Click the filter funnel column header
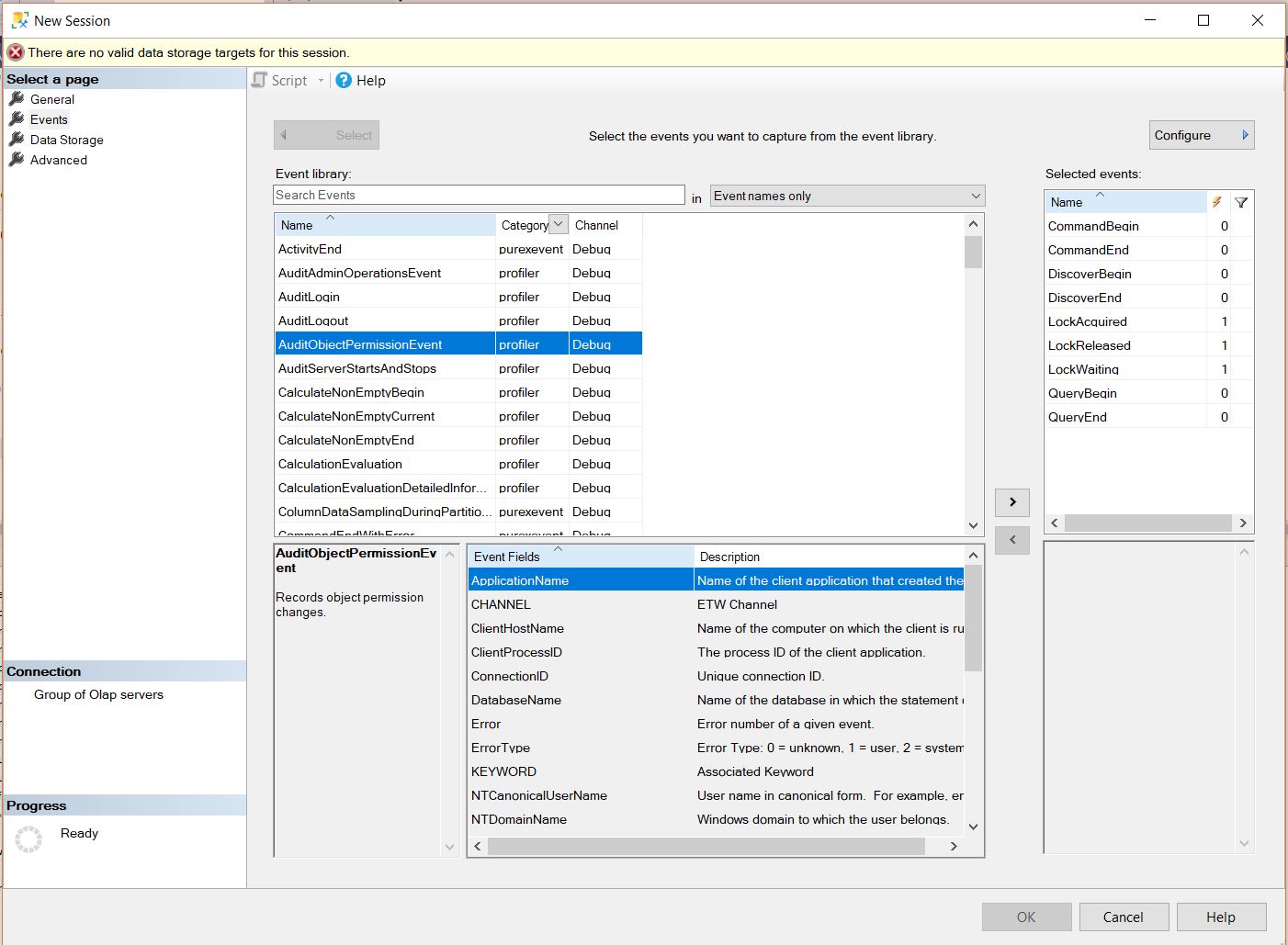1288x945 pixels. coord(1241,202)
